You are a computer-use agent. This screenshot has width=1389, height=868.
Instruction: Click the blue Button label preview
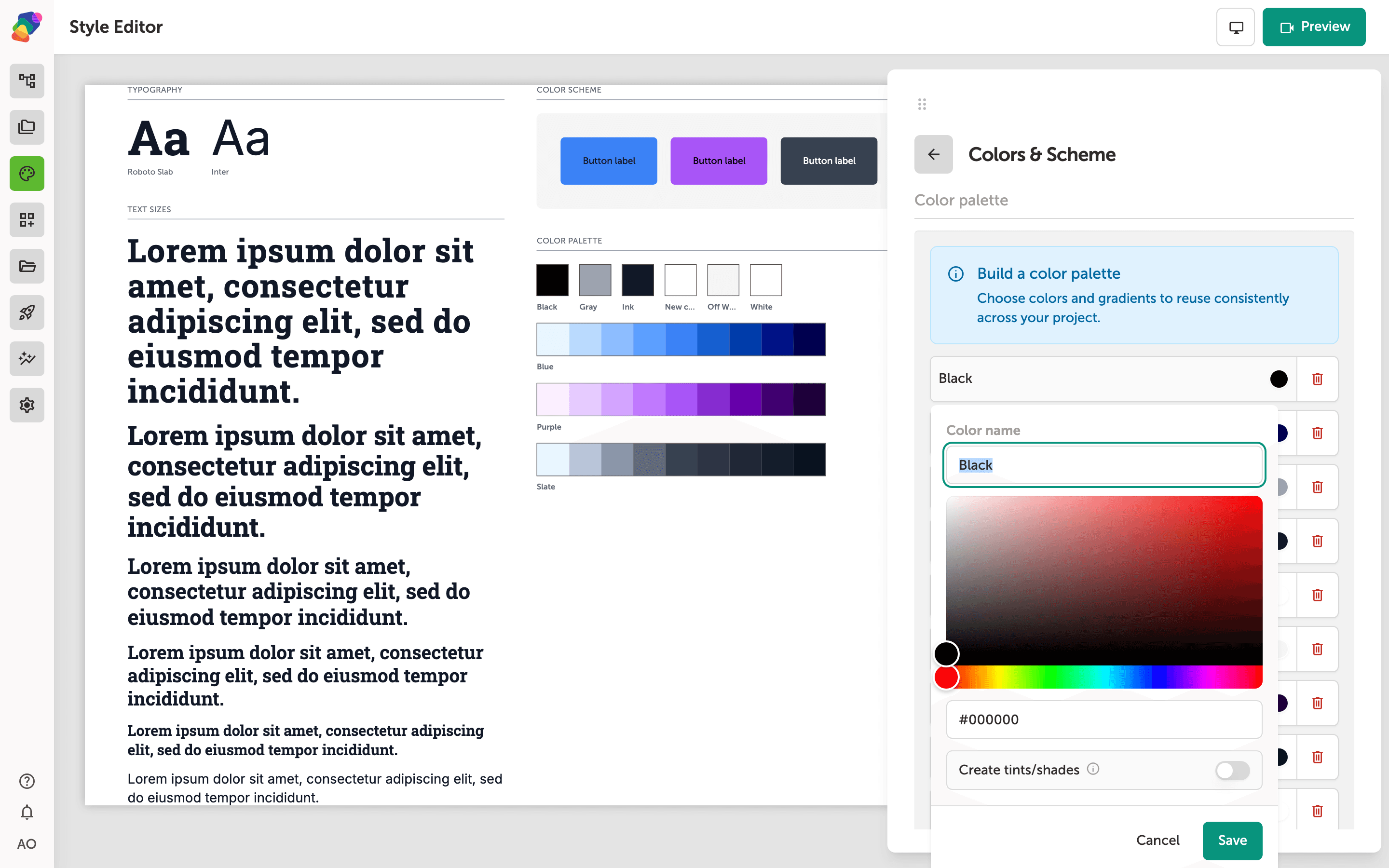pyautogui.click(x=608, y=161)
